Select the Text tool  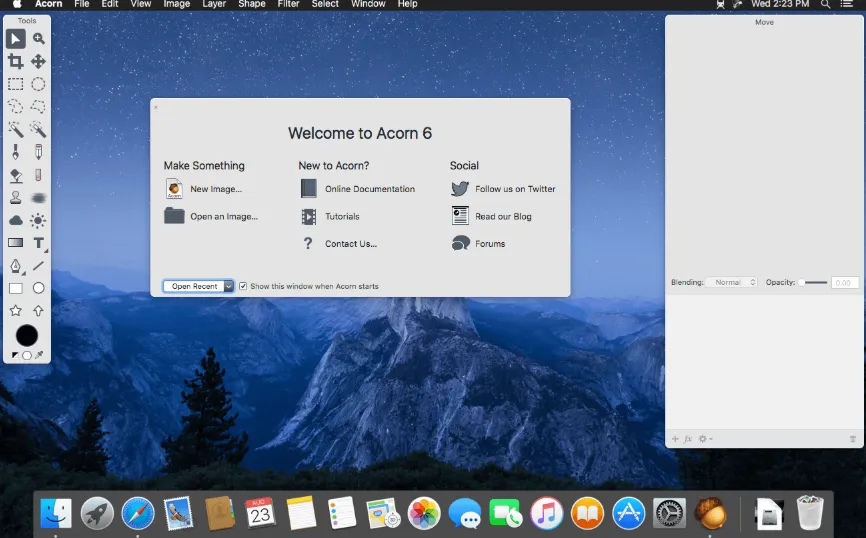click(38, 242)
